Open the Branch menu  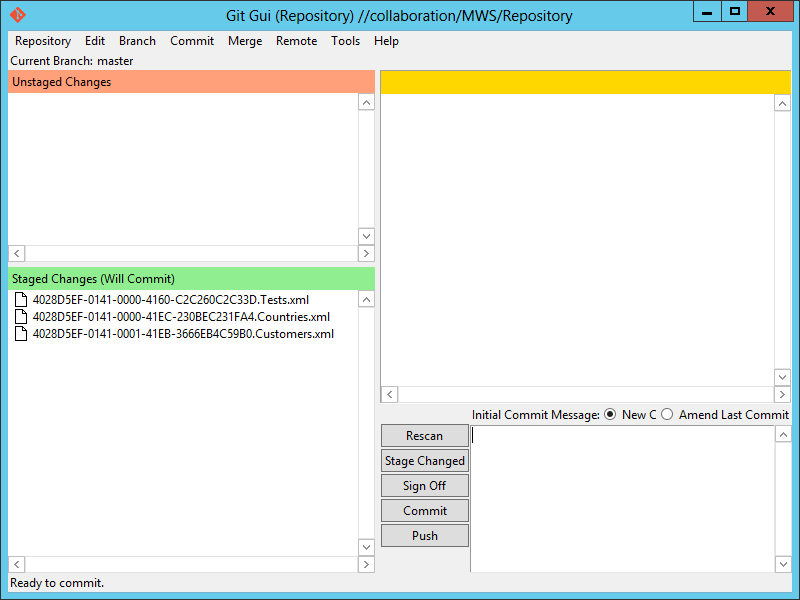[x=137, y=41]
